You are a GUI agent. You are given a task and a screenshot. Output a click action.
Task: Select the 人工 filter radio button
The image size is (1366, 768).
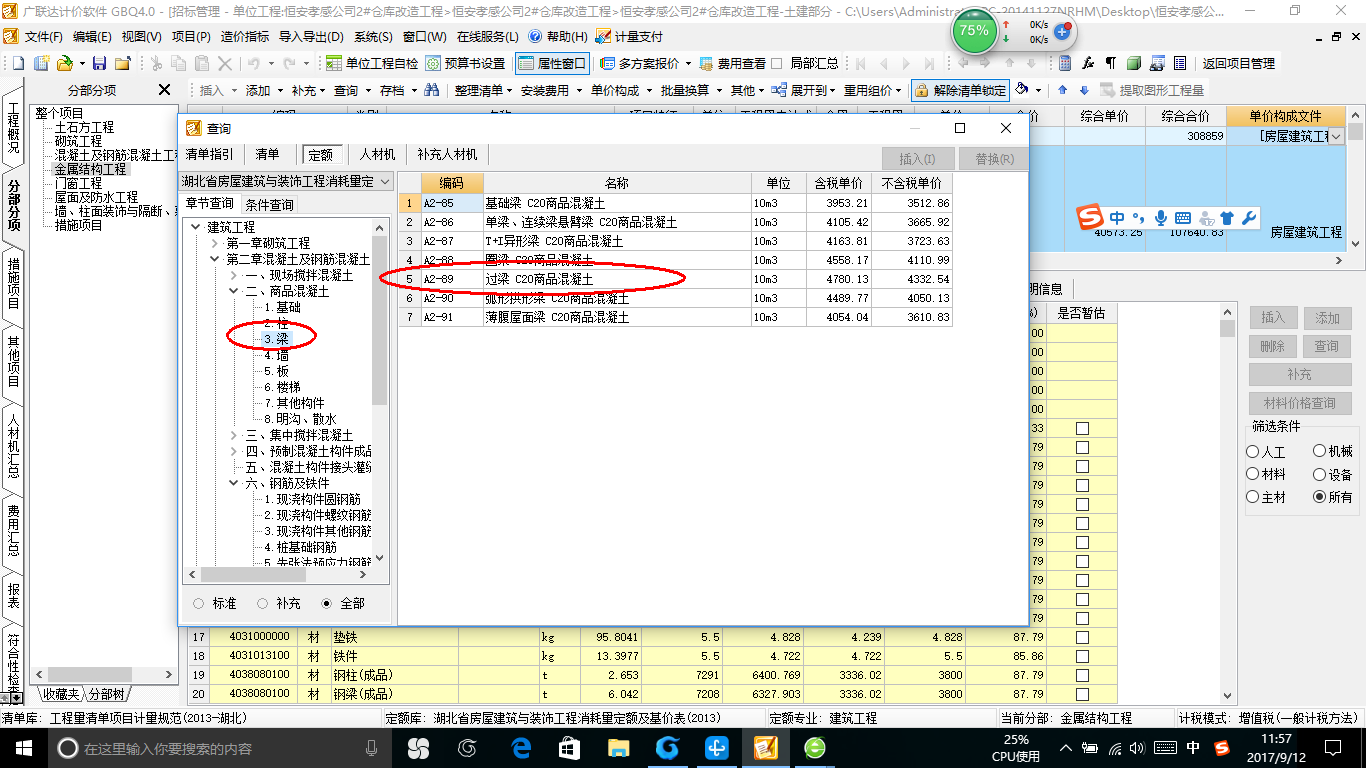click(1253, 452)
